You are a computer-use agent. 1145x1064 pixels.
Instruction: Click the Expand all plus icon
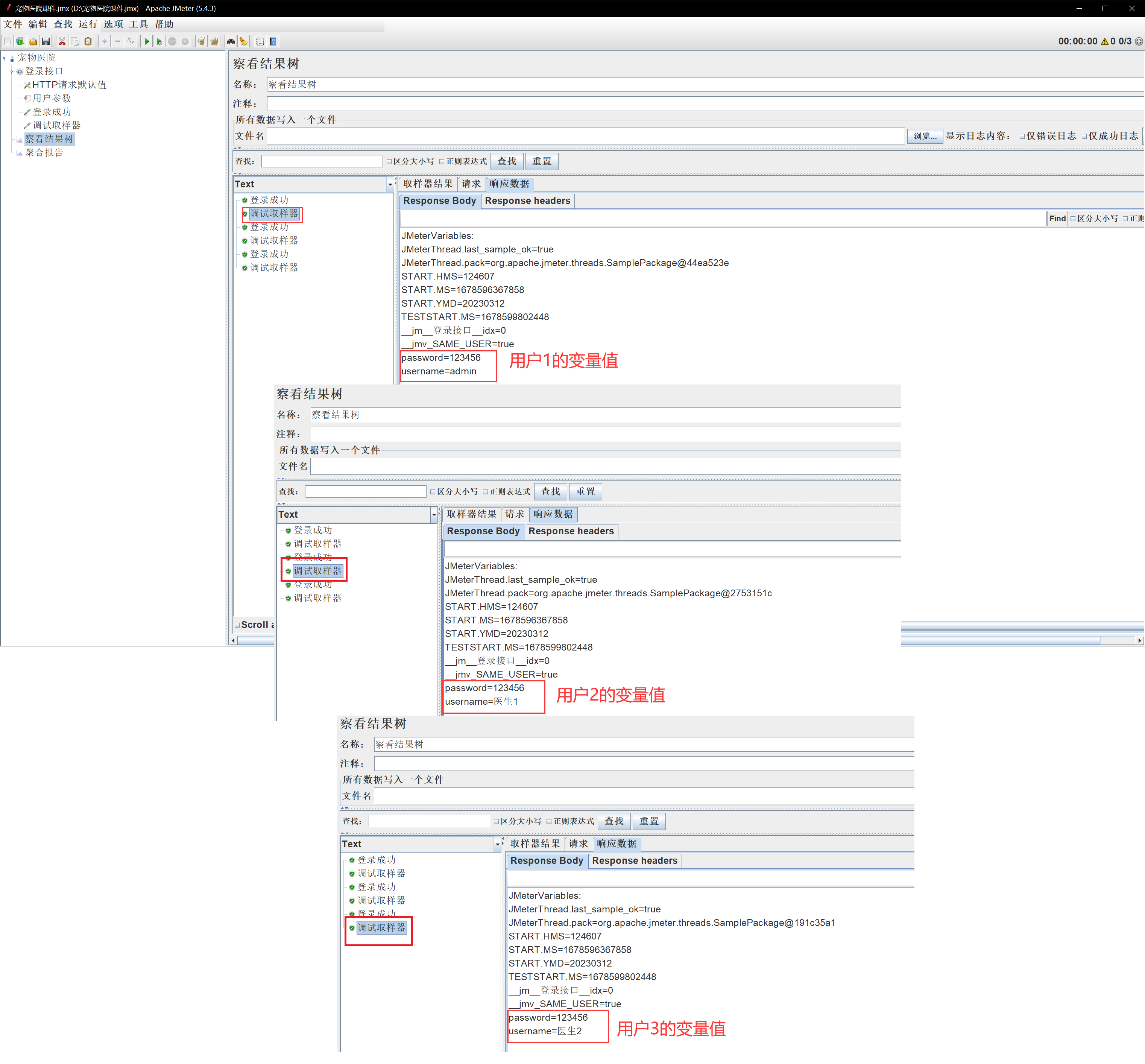coord(104,41)
